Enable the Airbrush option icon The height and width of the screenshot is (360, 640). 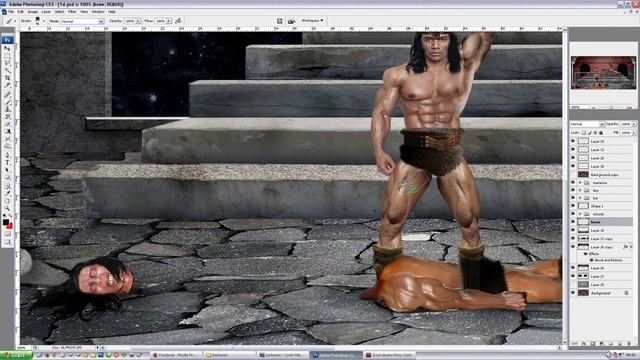[178, 20]
